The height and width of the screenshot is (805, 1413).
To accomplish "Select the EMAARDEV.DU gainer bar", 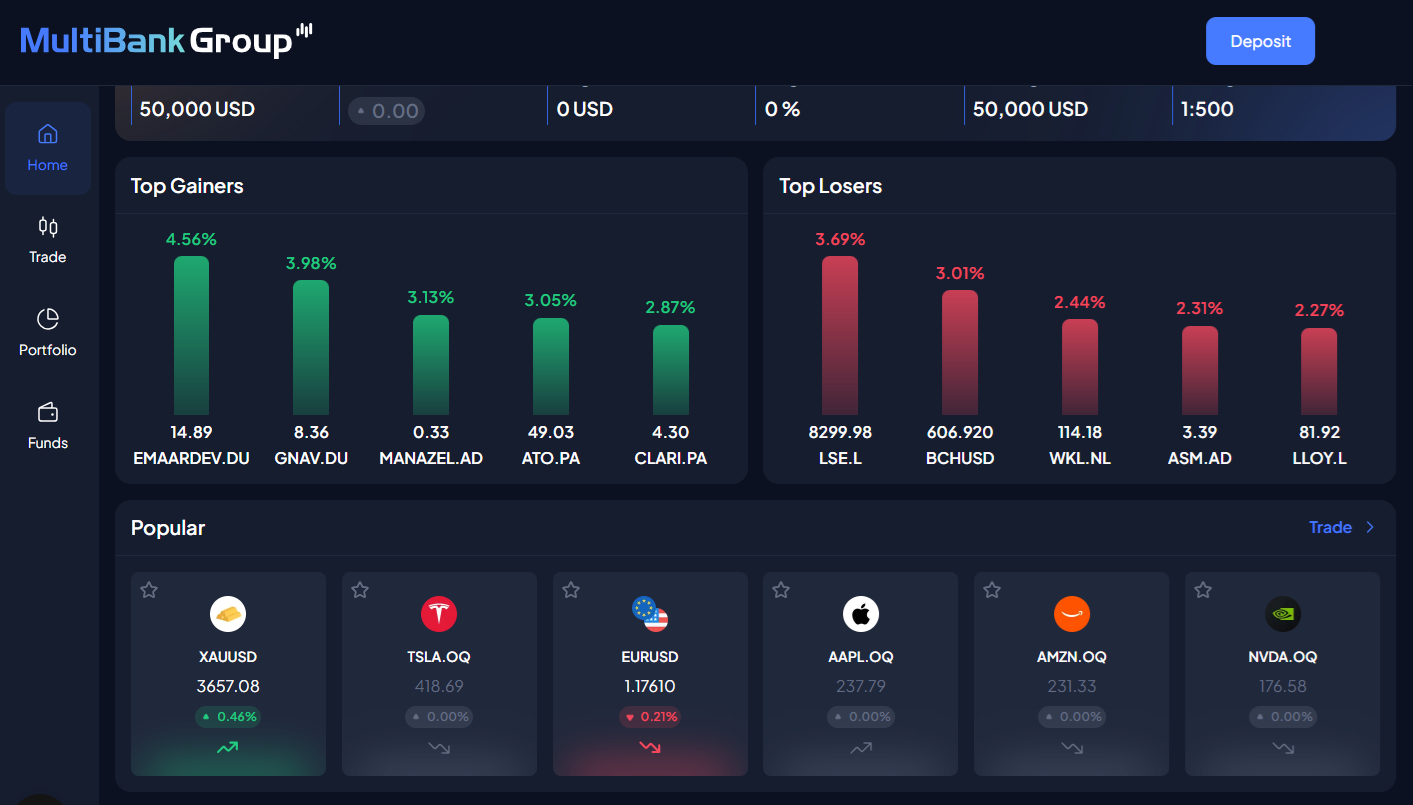I will pos(191,335).
